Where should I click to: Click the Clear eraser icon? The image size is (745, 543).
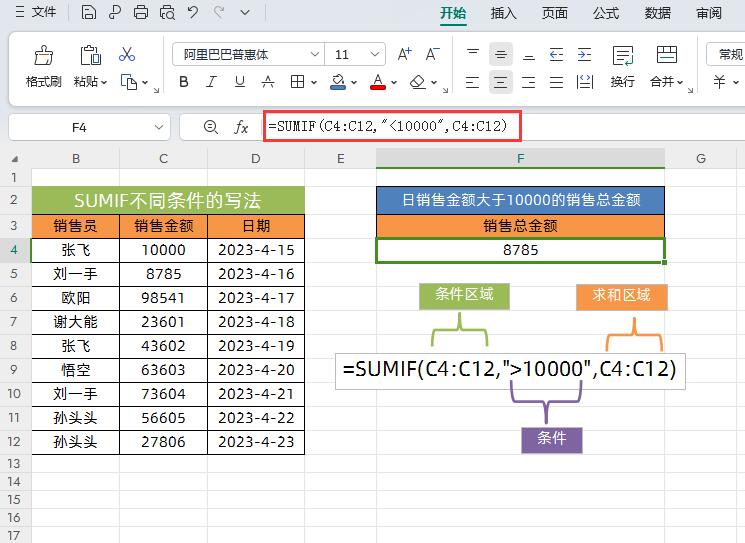pyautogui.click(x=418, y=82)
